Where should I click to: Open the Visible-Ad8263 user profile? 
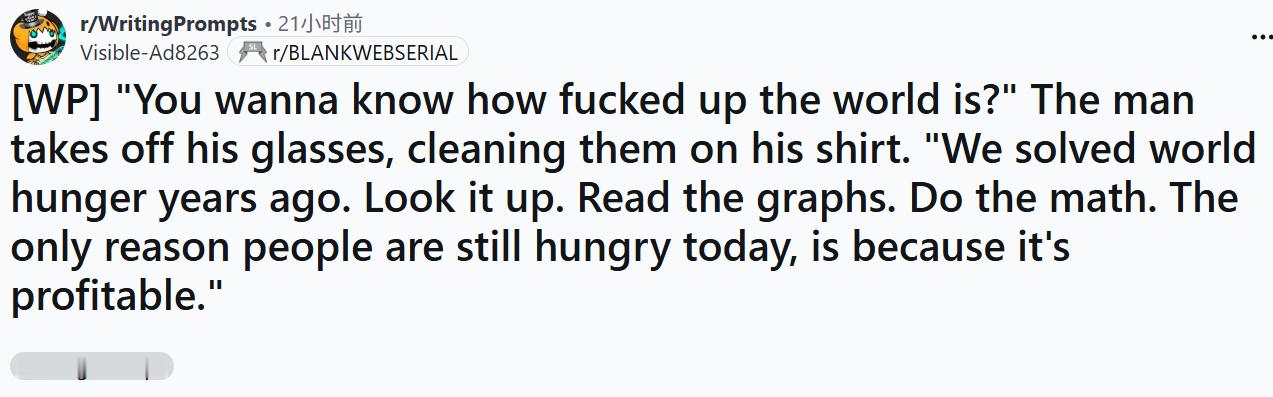click(149, 53)
